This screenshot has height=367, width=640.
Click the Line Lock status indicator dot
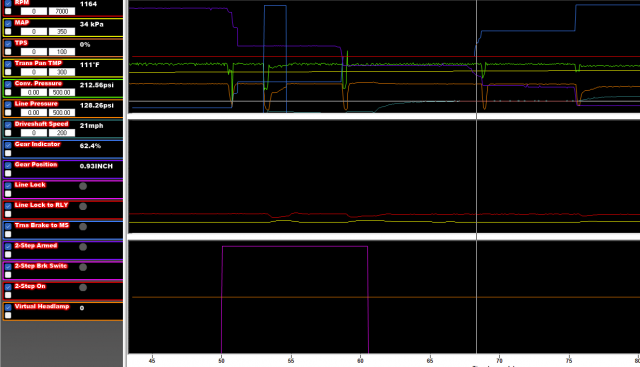click(x=83, y=186)
